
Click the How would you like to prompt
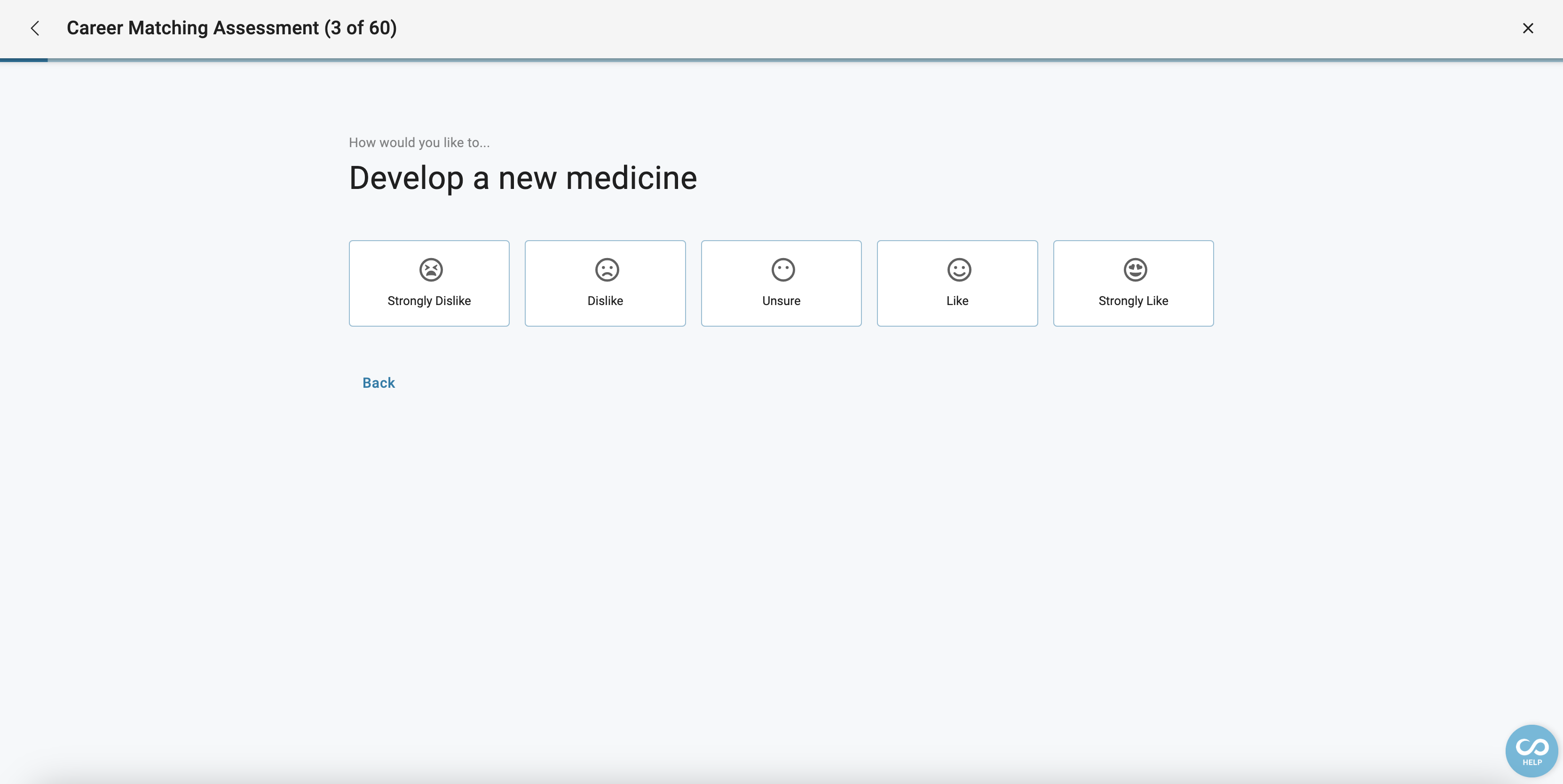(419, 142)
